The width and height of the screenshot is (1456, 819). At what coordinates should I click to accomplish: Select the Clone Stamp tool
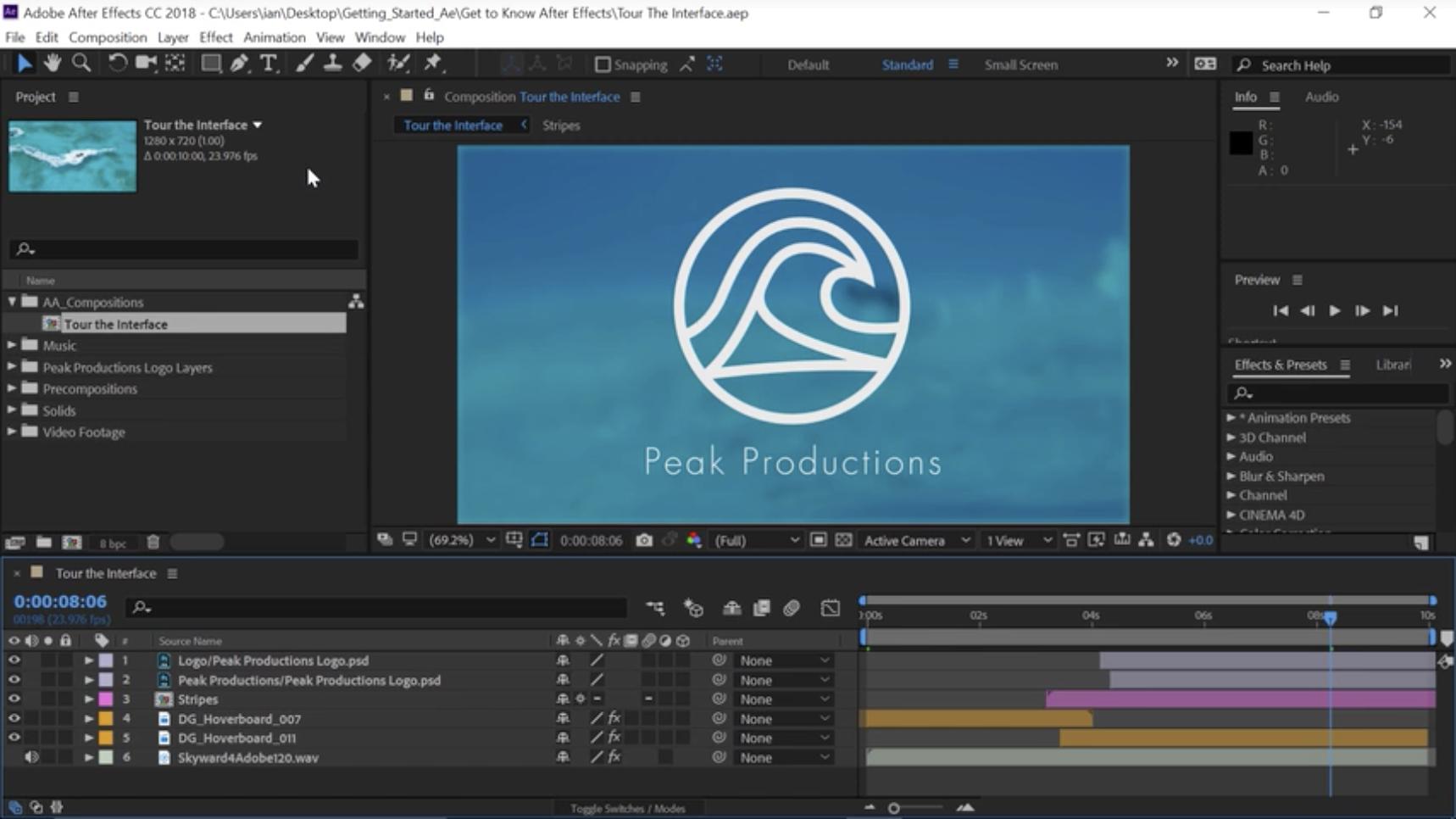[x=332, y=63]
